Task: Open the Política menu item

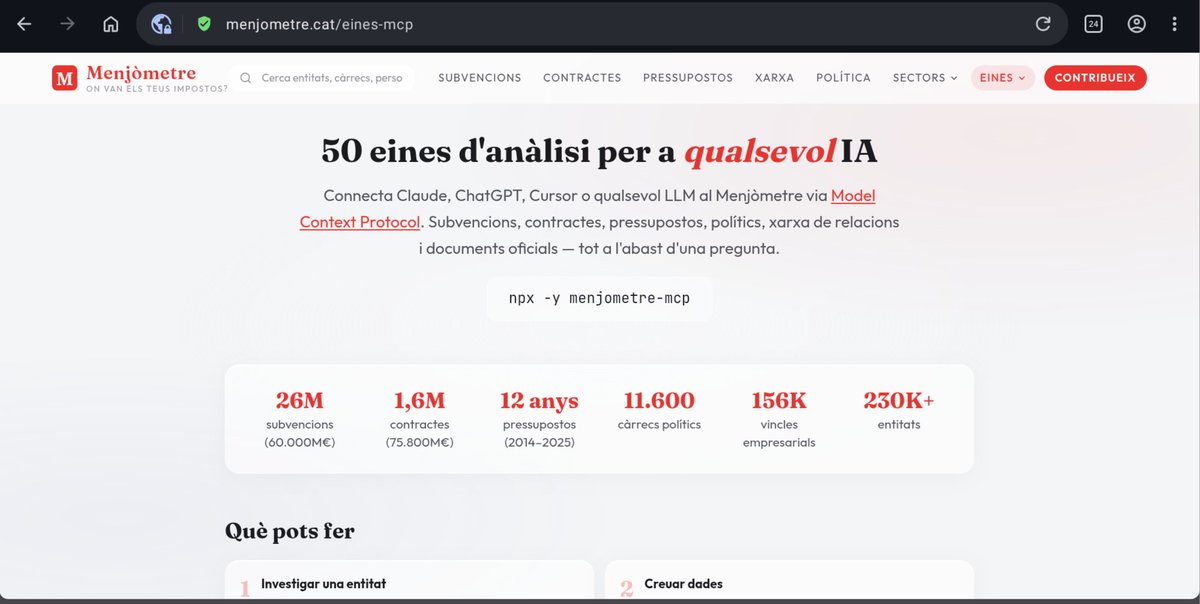Action: [843, 78]
